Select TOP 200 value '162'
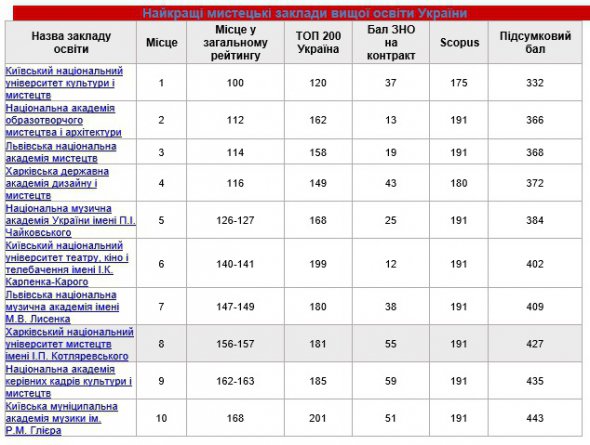The image size is (590, 445). pos(318,120)
